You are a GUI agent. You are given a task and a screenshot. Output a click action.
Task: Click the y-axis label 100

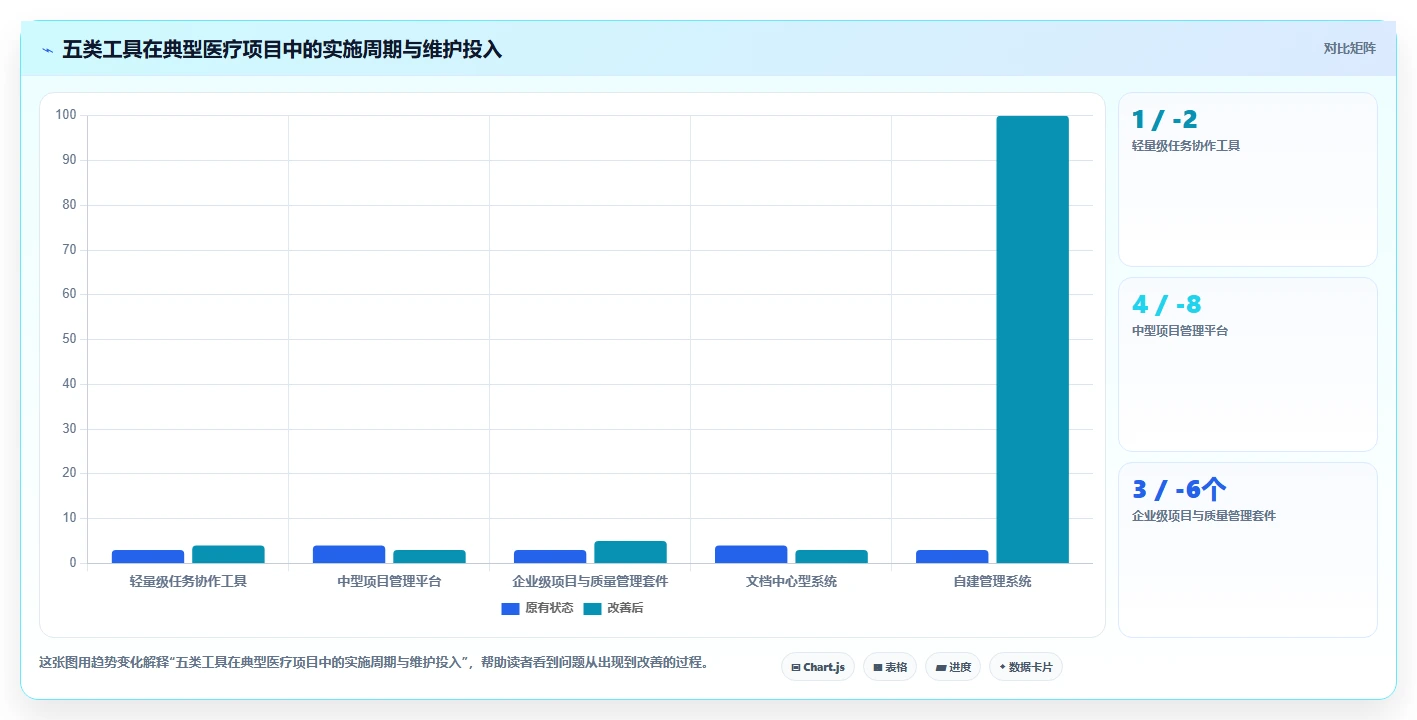point(66,115)
